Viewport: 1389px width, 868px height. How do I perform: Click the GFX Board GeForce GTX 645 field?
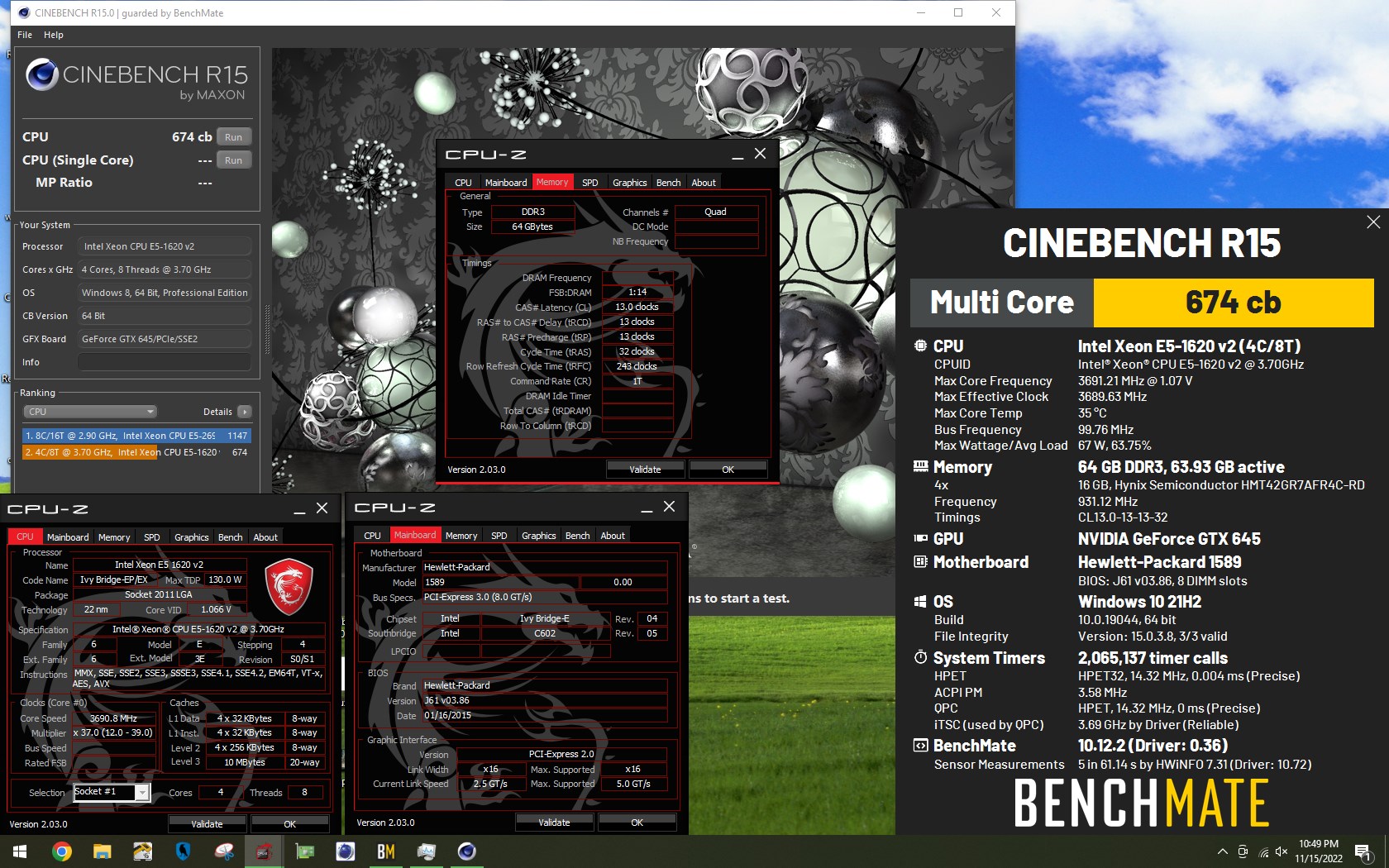click(164, 339)
